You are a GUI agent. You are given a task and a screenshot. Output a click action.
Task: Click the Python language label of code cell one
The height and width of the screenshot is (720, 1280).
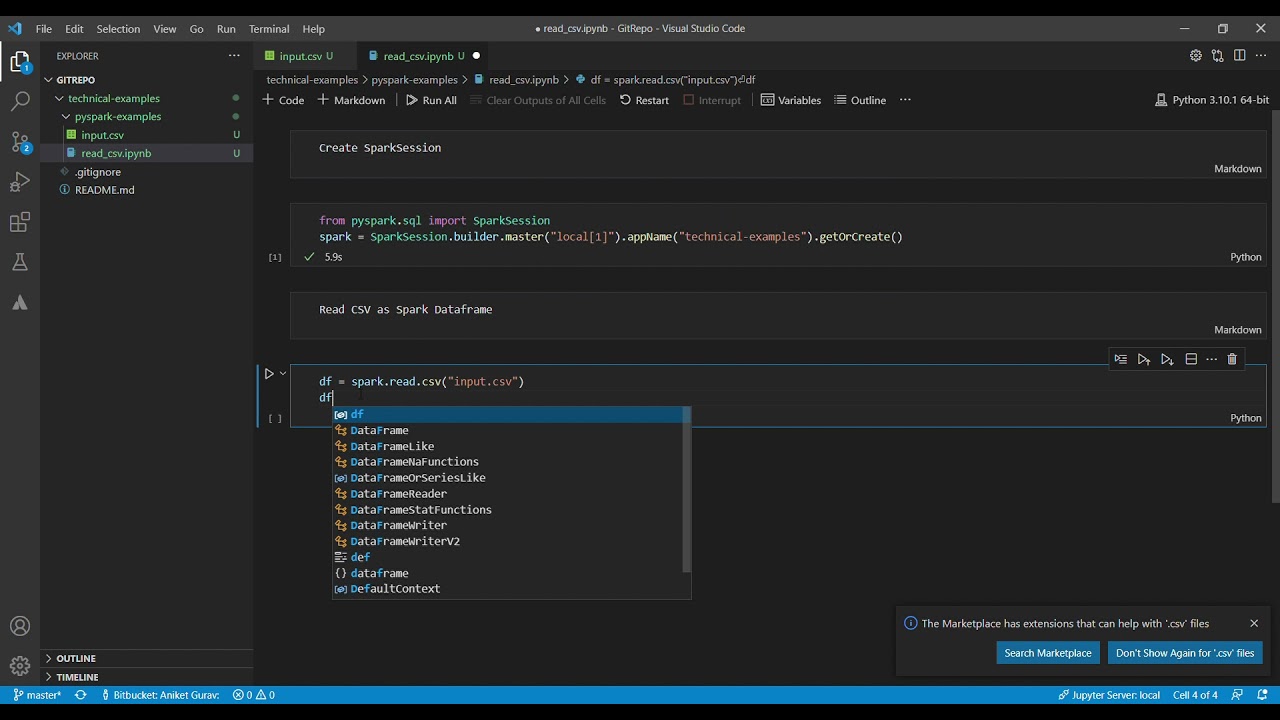click(x=1246, y=257)
